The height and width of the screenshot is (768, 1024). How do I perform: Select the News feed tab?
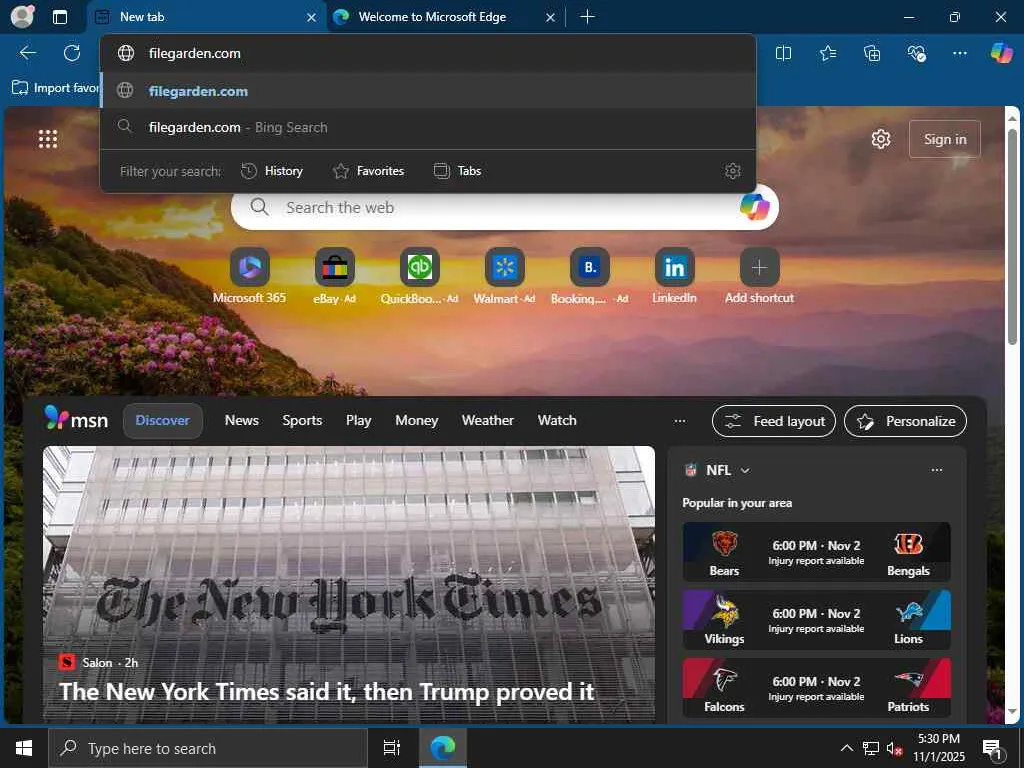242,421
